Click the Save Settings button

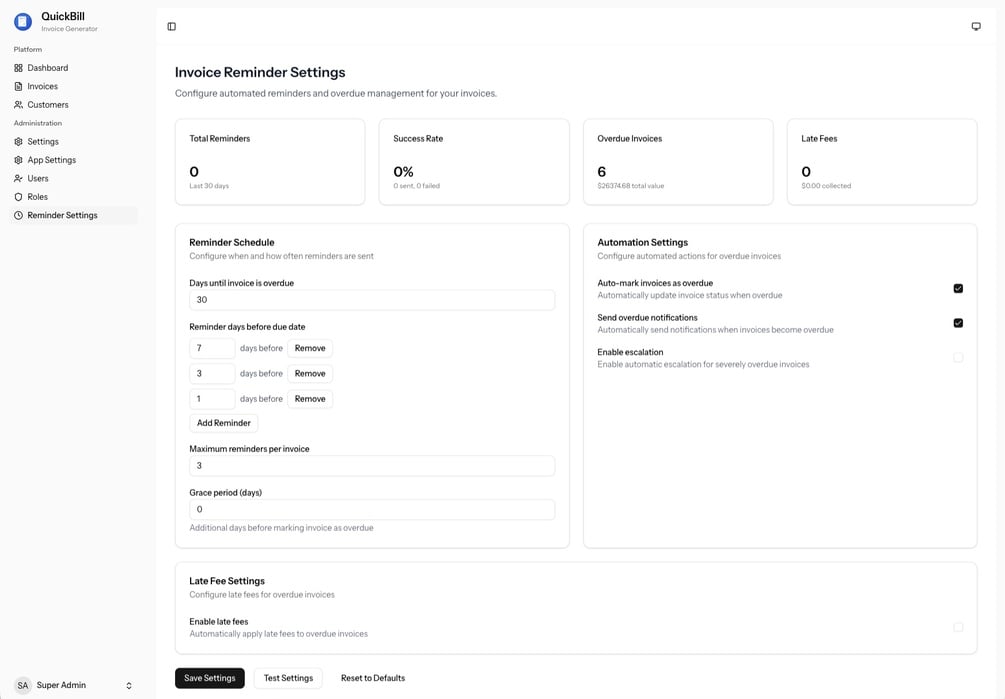210,678
